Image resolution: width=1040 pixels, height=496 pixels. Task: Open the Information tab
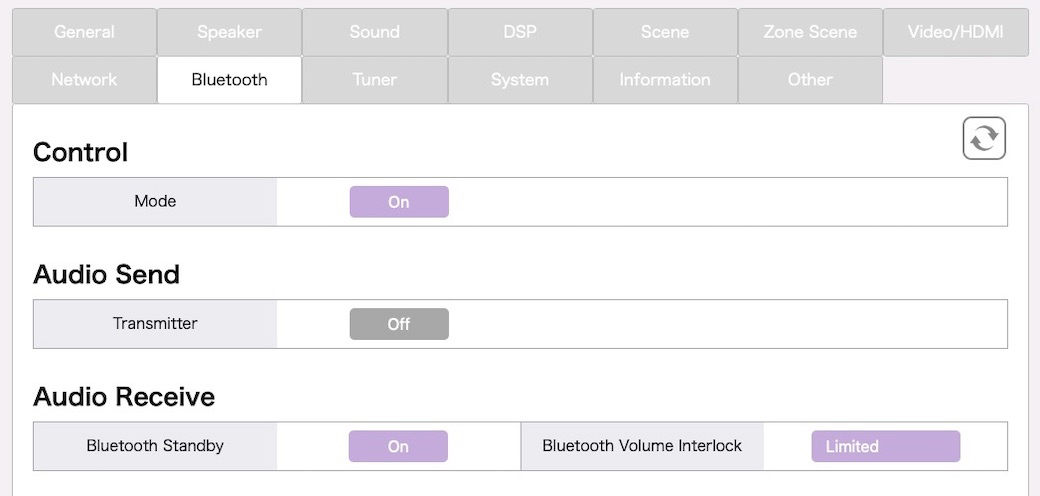click(x=665, y=80)
